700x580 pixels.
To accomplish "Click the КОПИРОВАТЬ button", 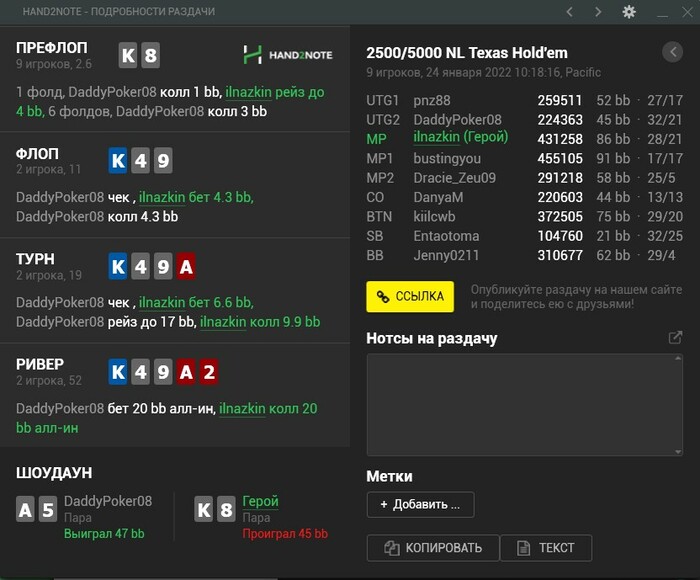I will pos(433,548).
